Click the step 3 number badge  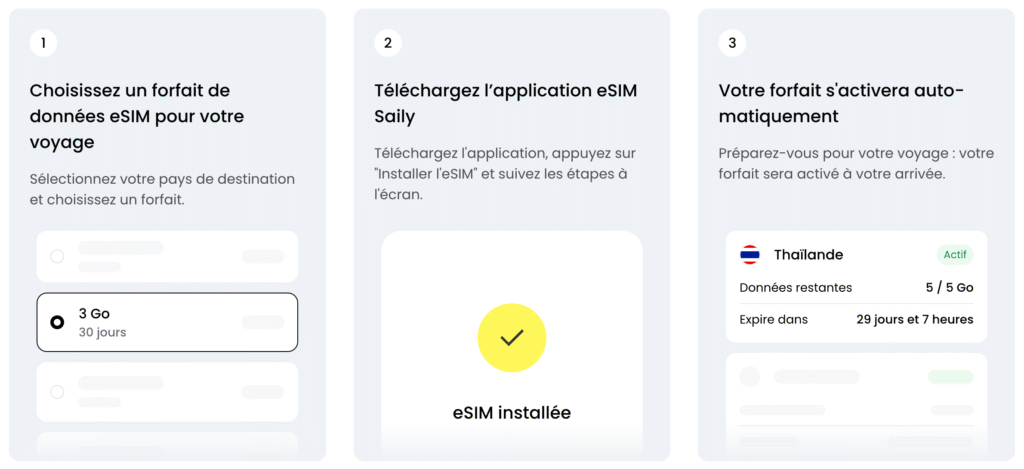click(732, 43)
